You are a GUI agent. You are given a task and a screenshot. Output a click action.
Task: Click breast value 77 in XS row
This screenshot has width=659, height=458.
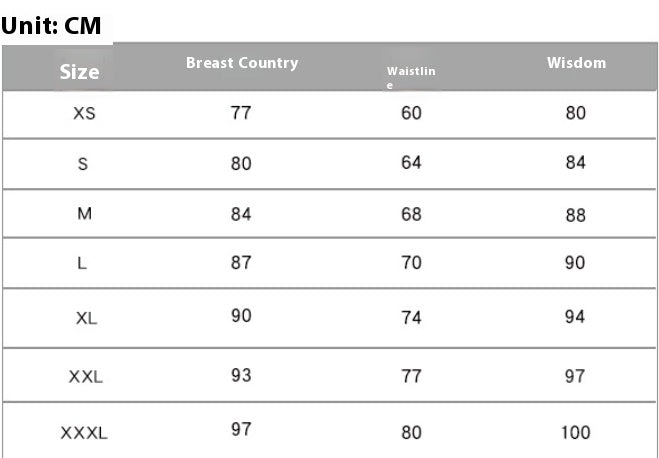[x=241, y=112]
